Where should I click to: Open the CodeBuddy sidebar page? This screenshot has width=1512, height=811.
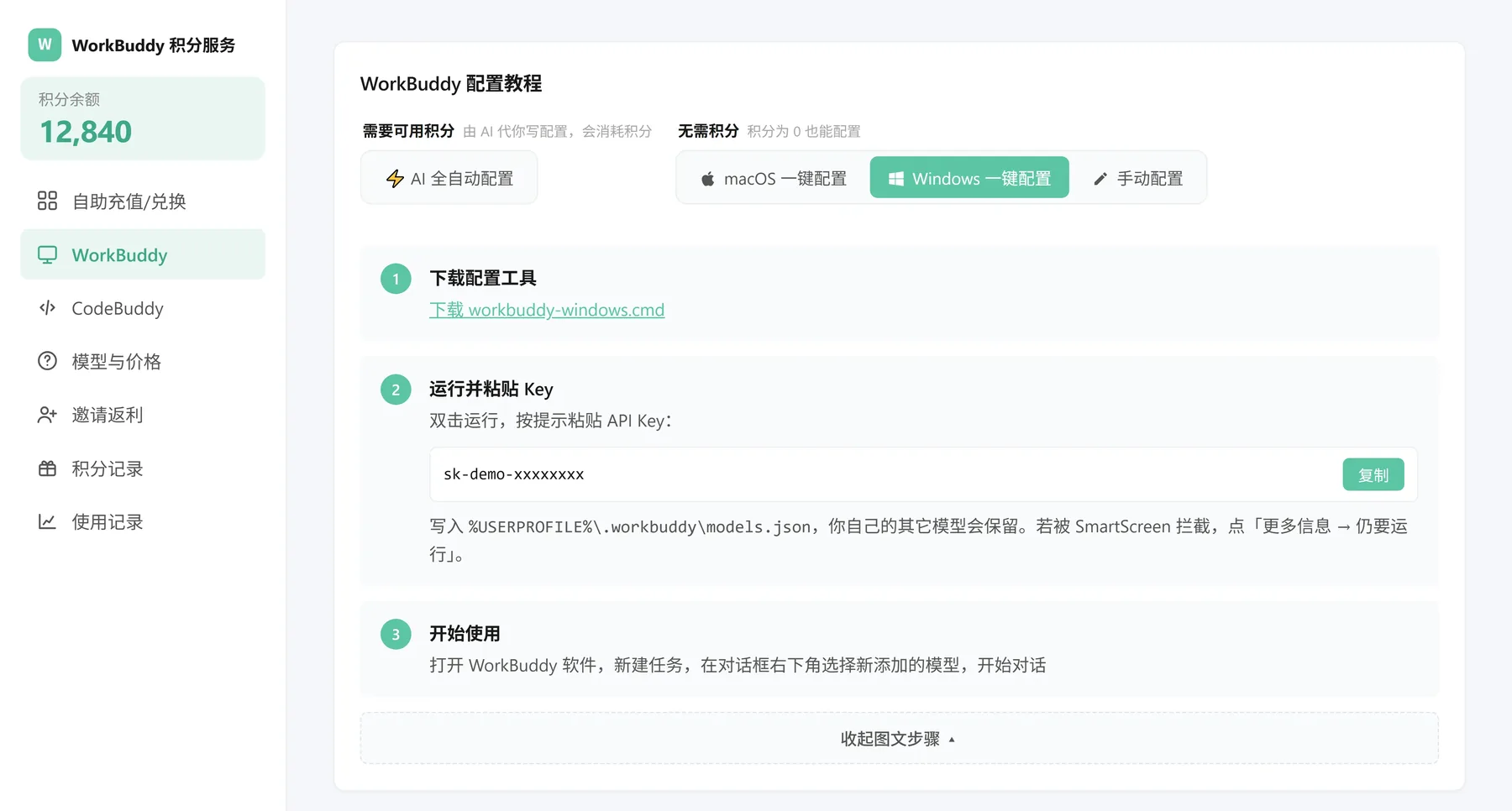(143, 308)
